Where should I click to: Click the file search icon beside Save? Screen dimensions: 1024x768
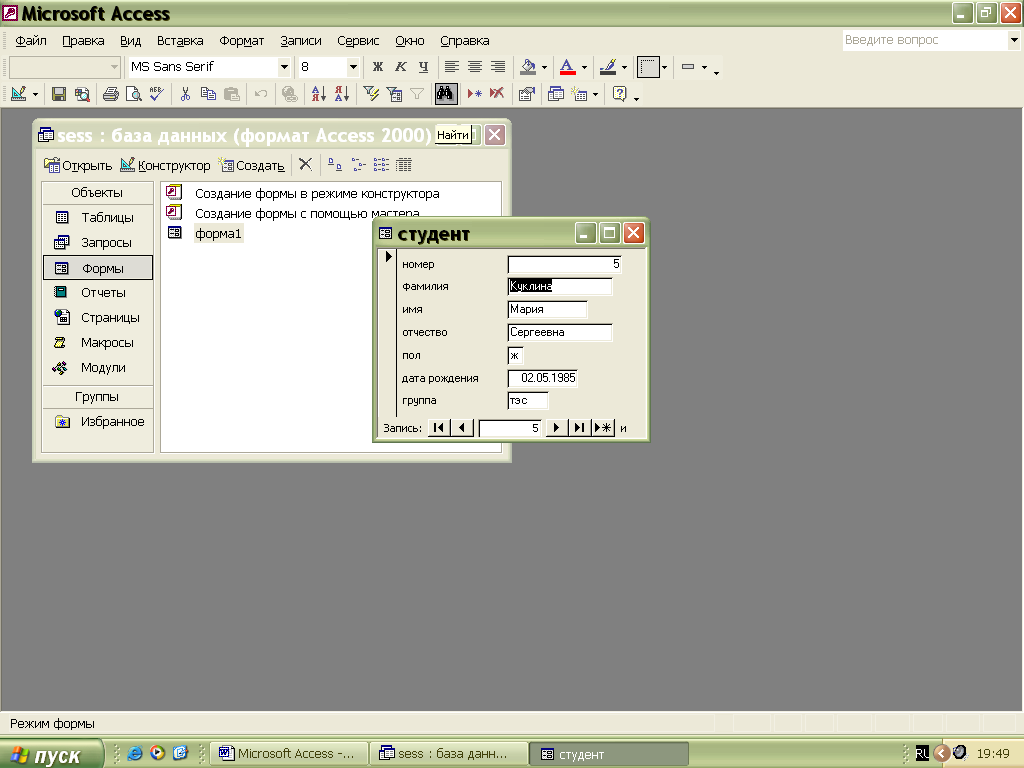[82, 95]
